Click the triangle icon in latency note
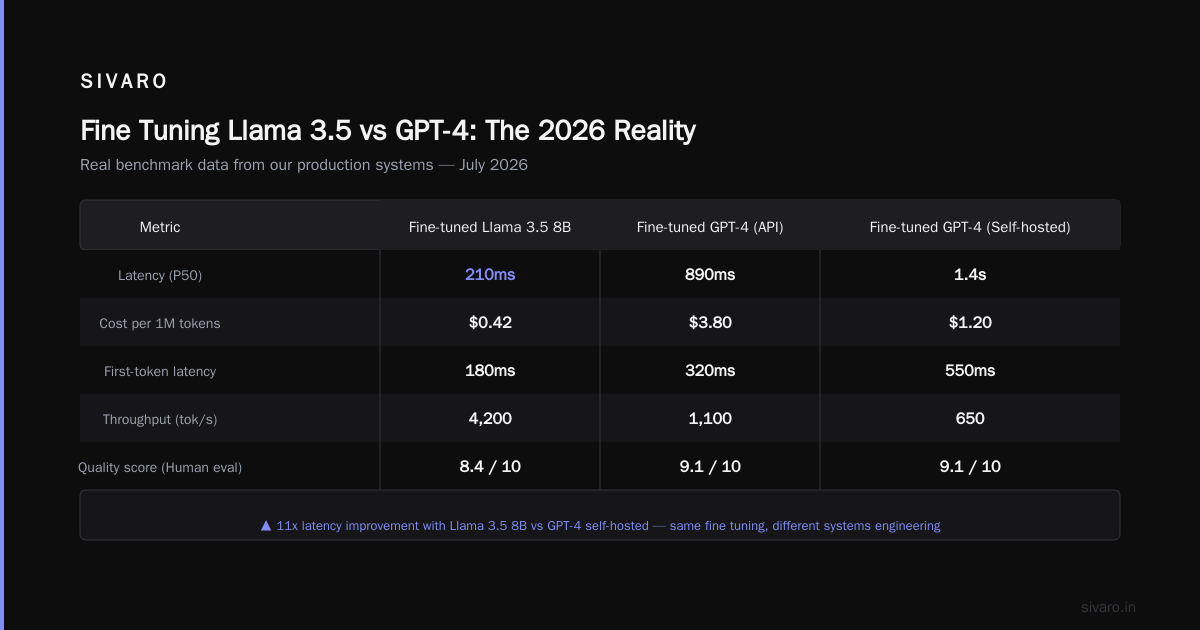Viewport: 1200px width, 630px height. [266, 525]
